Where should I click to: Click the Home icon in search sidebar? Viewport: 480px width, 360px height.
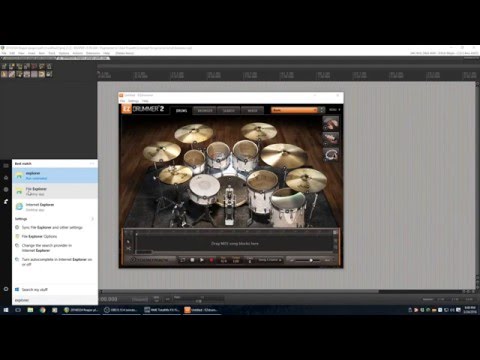point(6,178)
